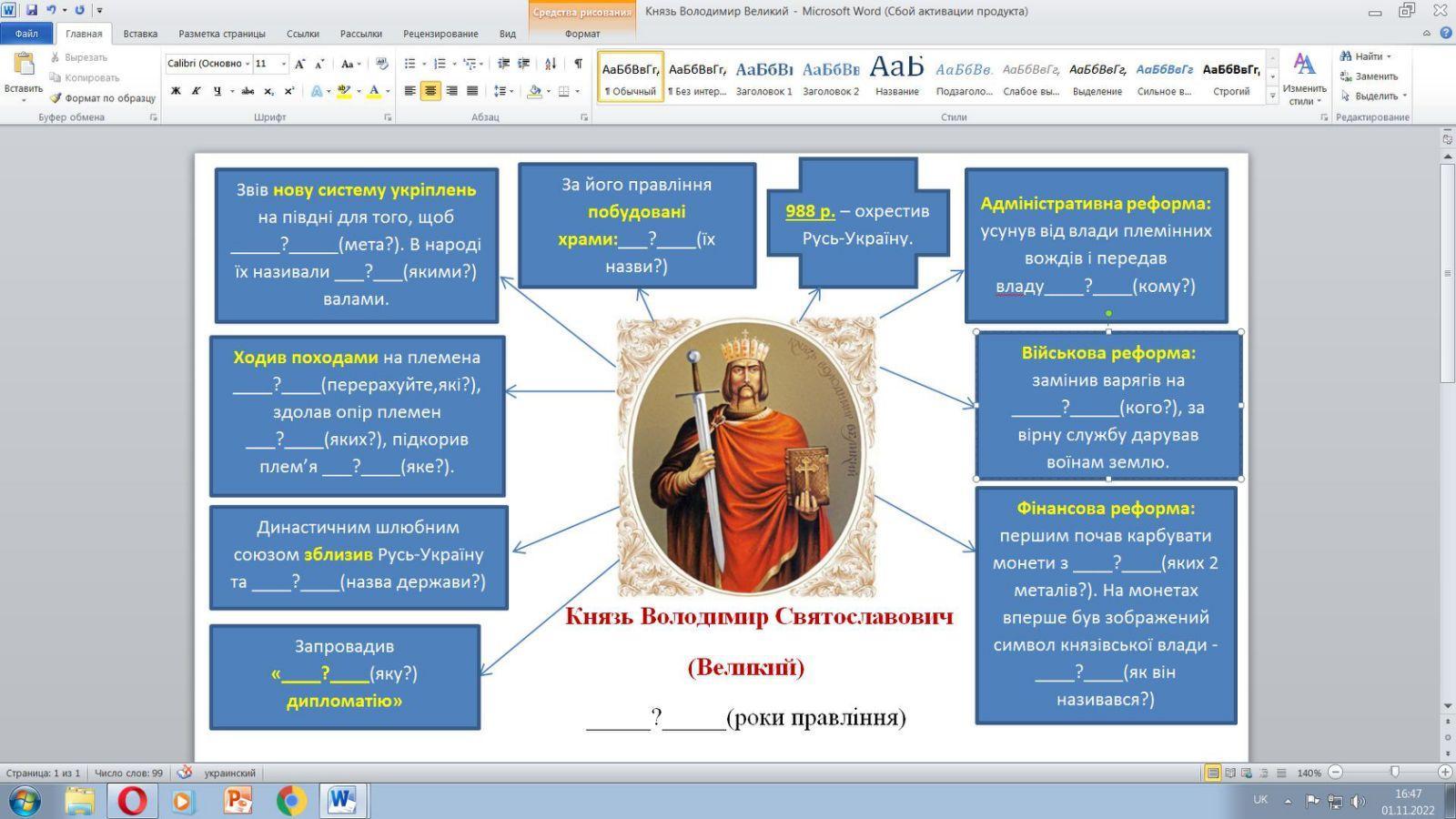Click the Clear Formatting icon
Screen dimensions: 1456x819
click(382, 64)
